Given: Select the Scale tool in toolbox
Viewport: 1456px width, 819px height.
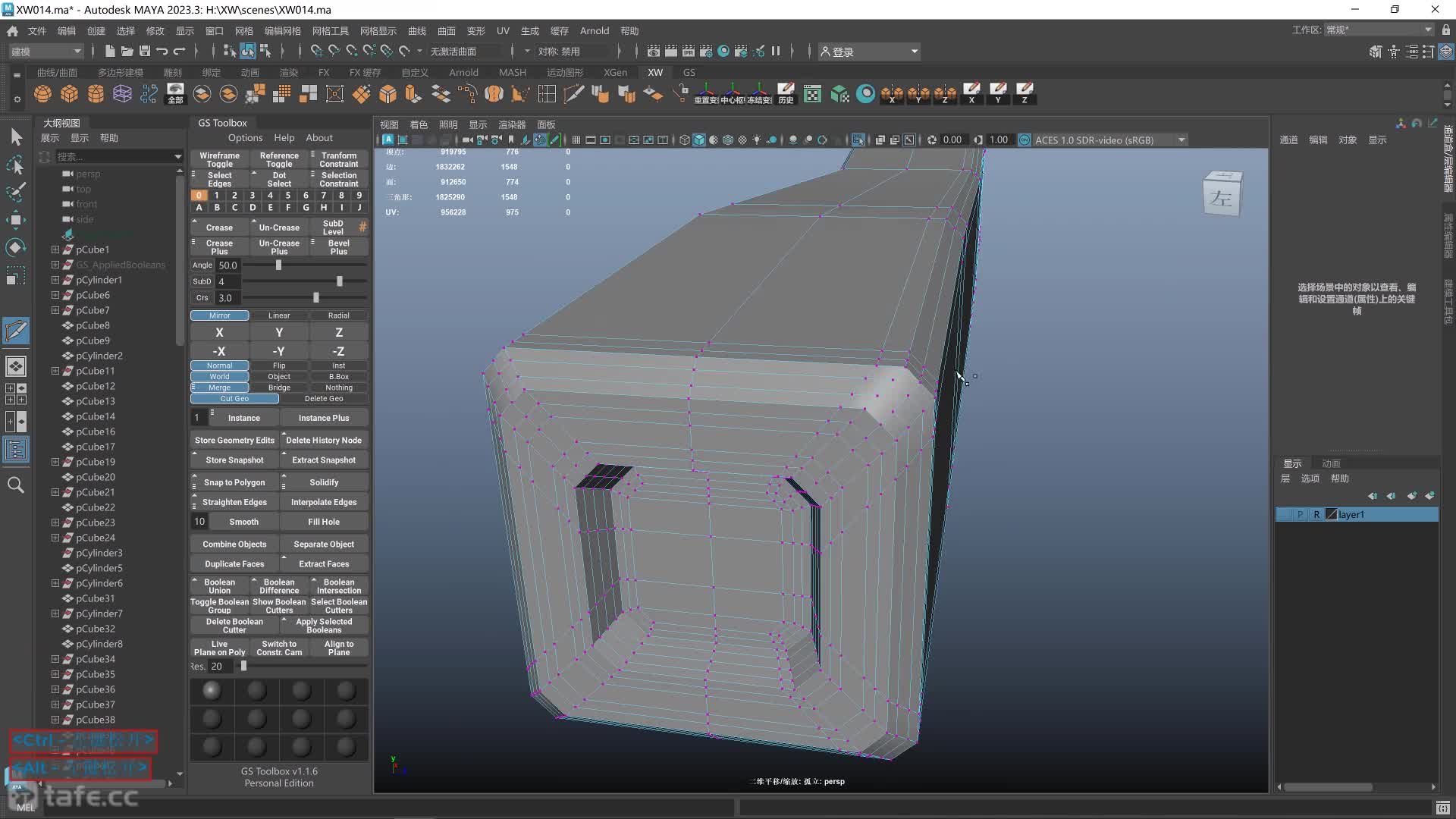Looking at the screenshot, I should click(x=16, y=275).
